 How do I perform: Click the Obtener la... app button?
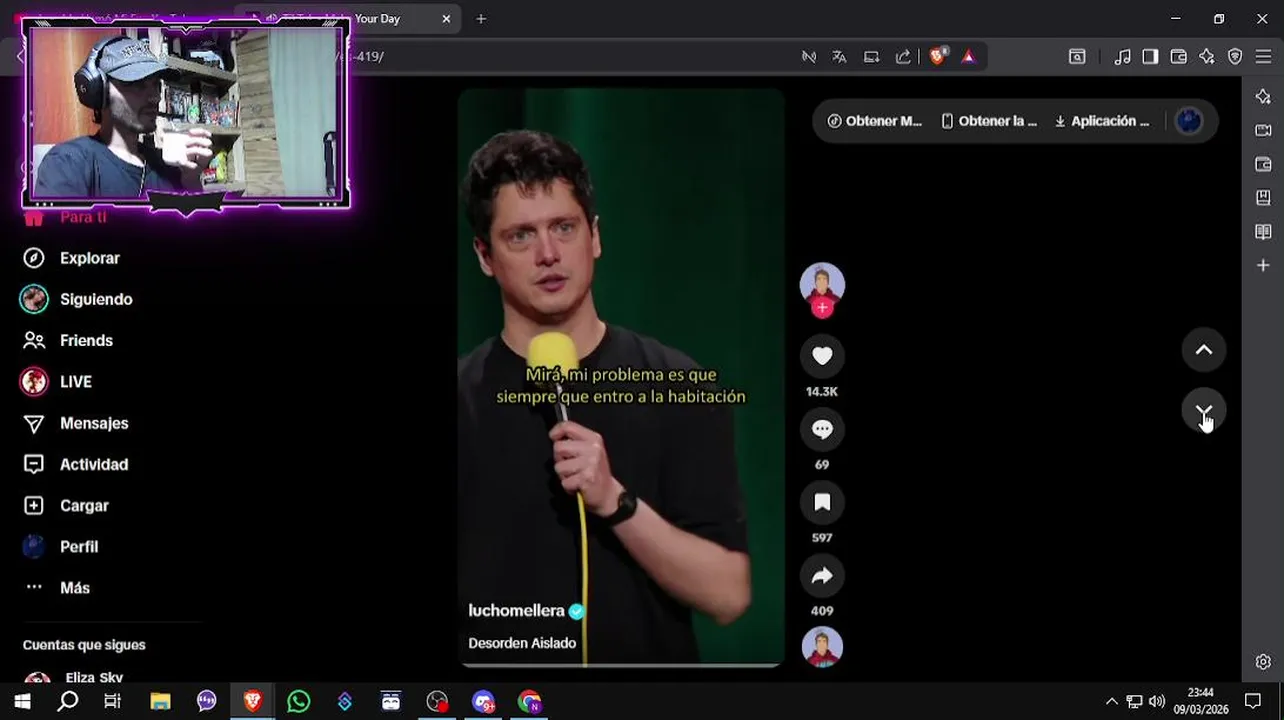pyautogui.click(x=989, y=121)
